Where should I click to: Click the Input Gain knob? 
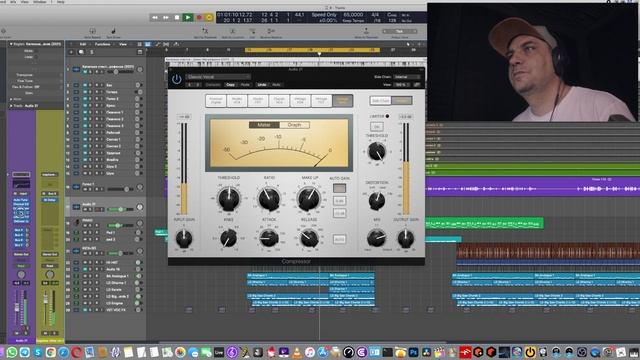184,239
